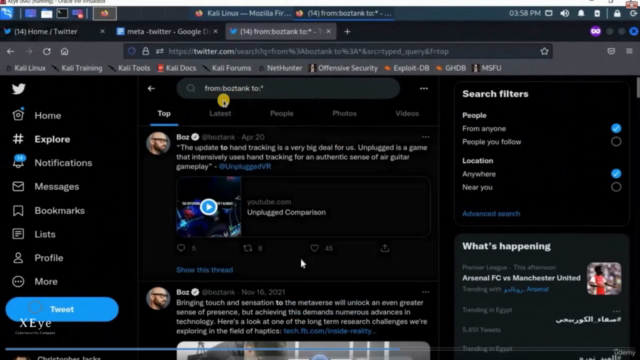Switch to the meta -twitter Google Docs tab

[x=167, y=31]
